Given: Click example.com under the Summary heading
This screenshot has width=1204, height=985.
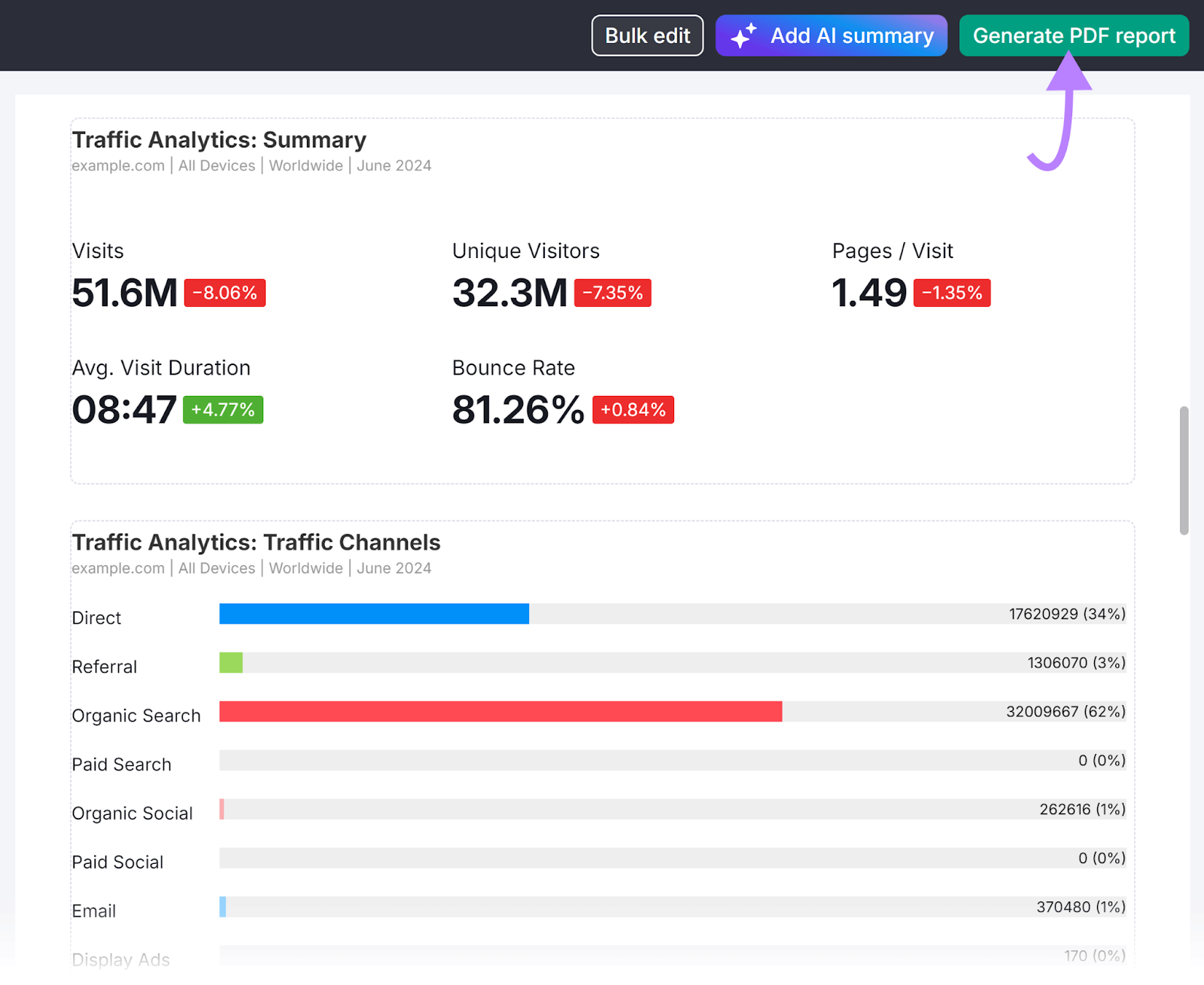Looking at the screenshot, I should pos(117,166).
